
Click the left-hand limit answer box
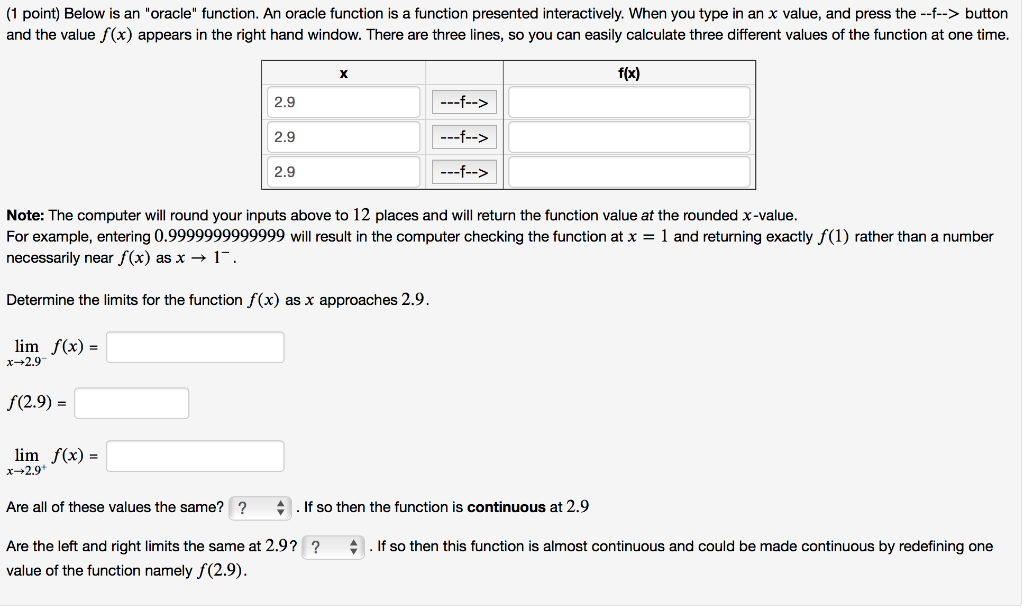(x=194, y=346)
